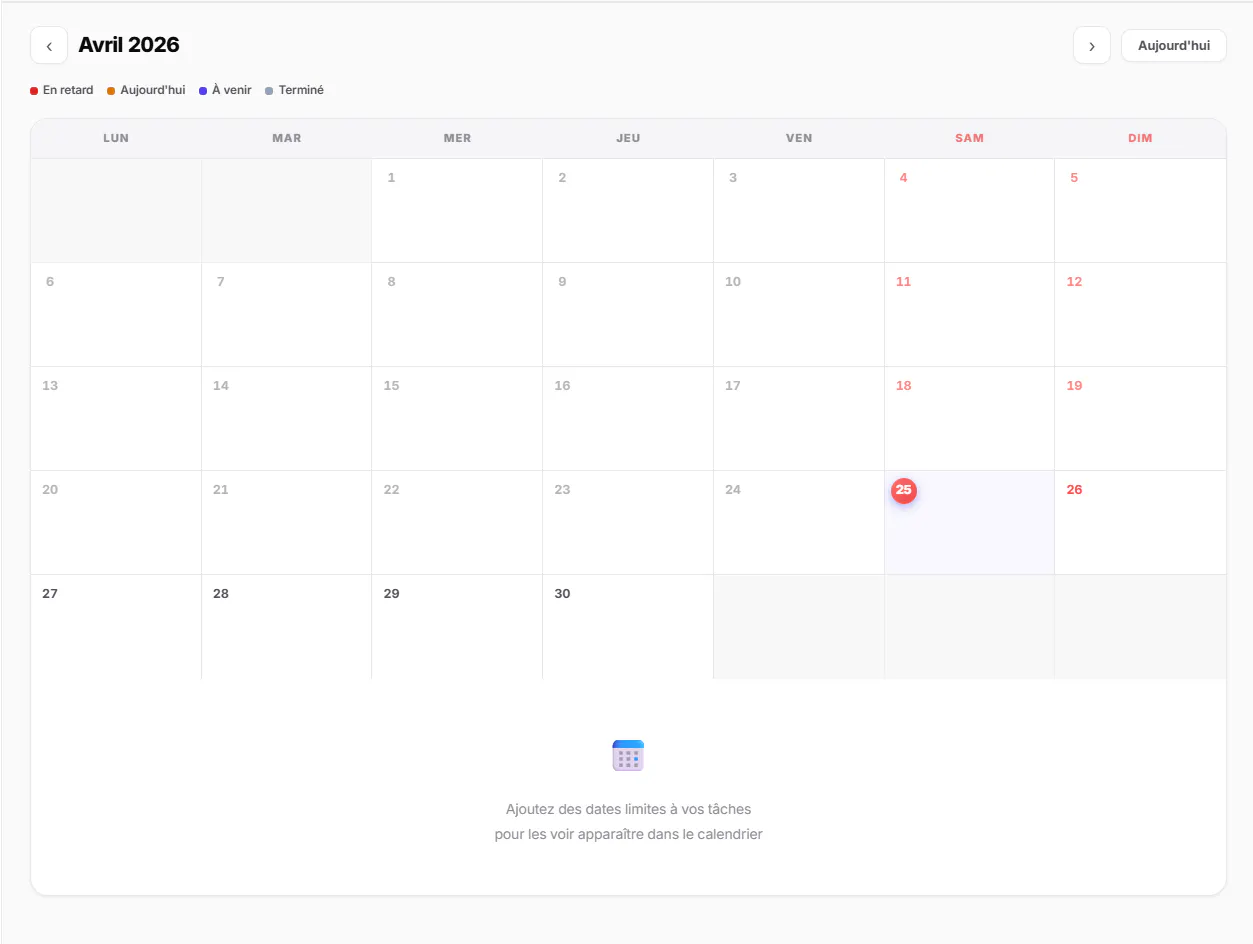The image size is (1253, 944).
Task: Click the red En retard legend dot
Action: click(x=34, y=91)
